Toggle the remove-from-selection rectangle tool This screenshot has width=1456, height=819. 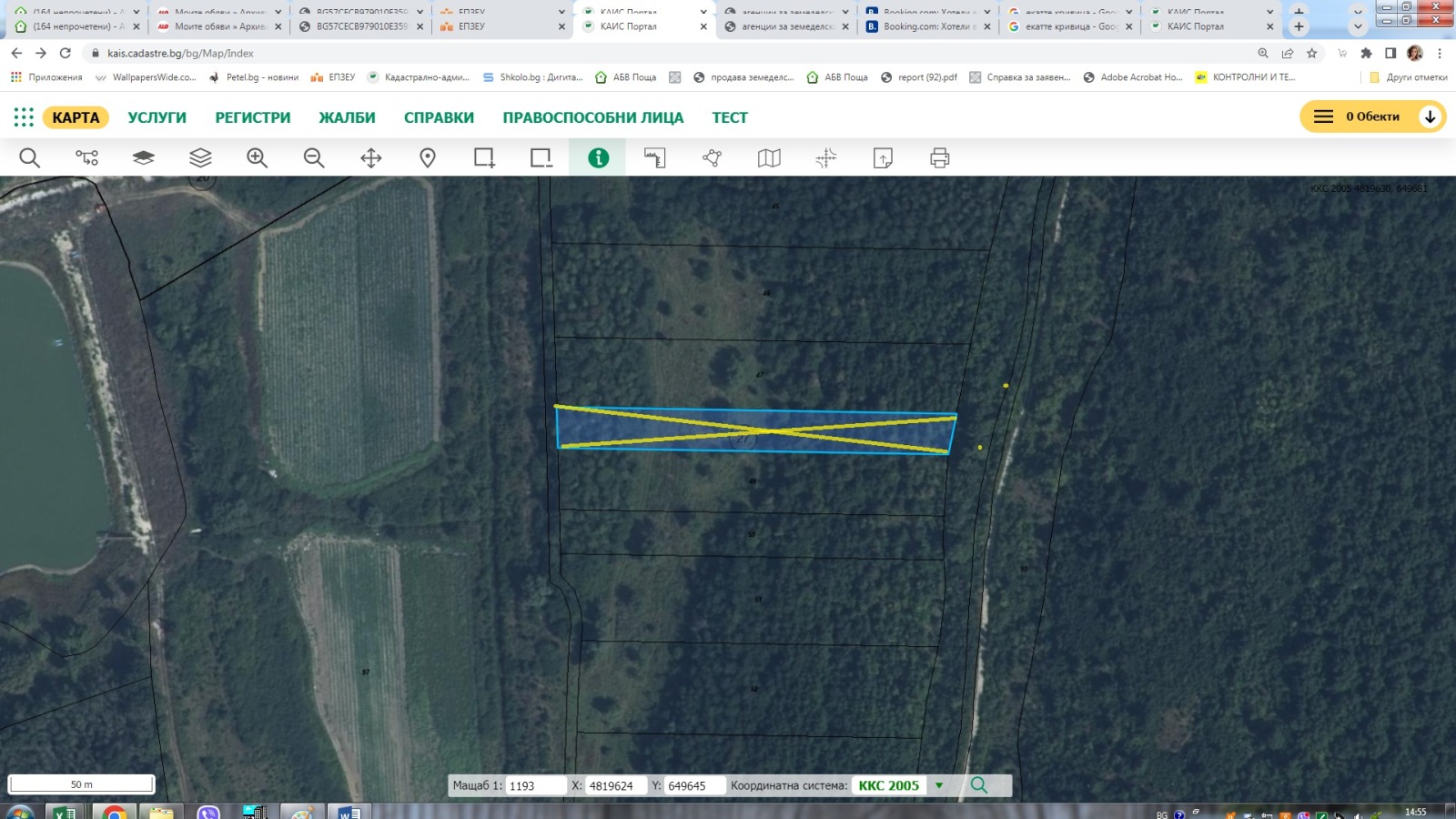coord(541,158)
